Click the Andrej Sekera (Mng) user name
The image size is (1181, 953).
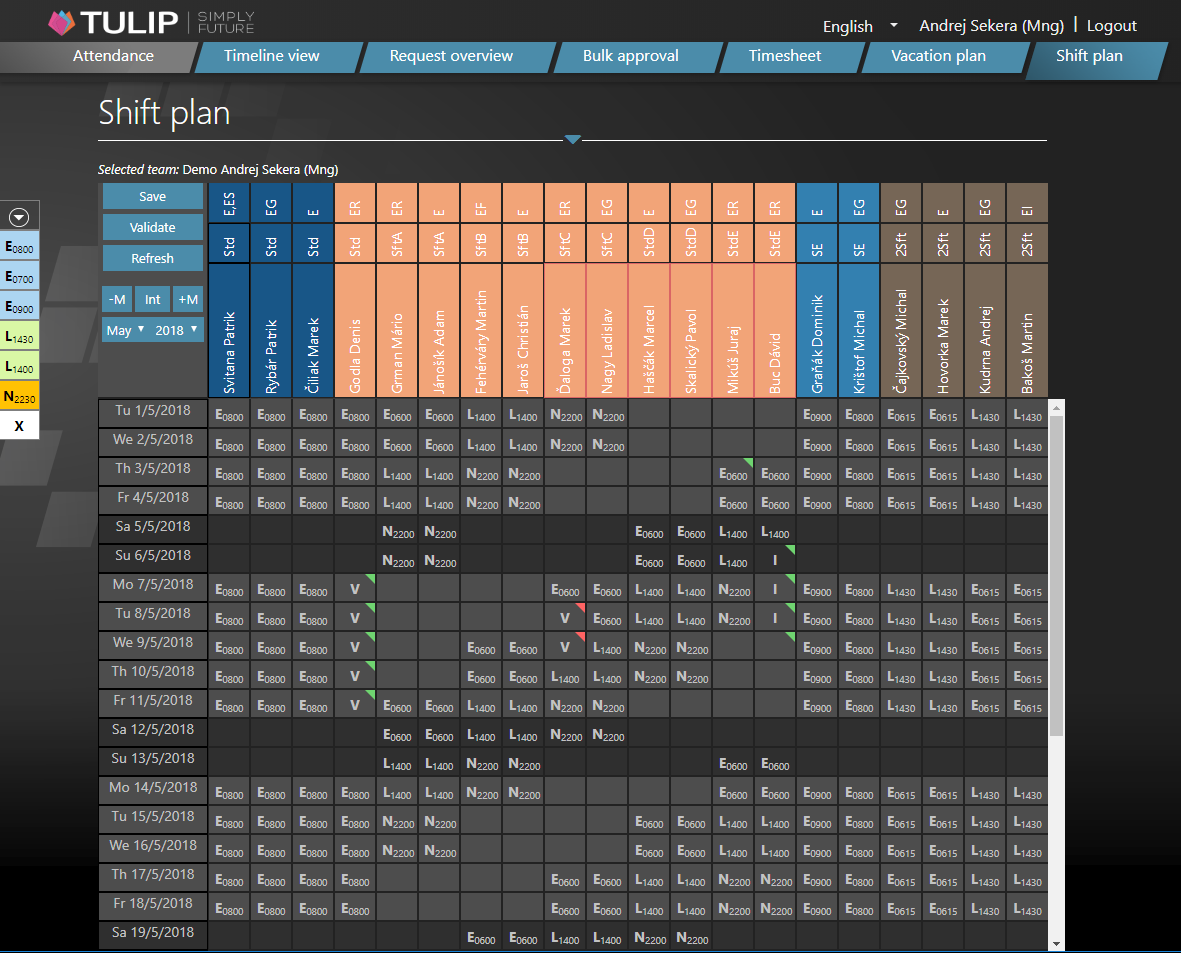click(x=991, y=26)
